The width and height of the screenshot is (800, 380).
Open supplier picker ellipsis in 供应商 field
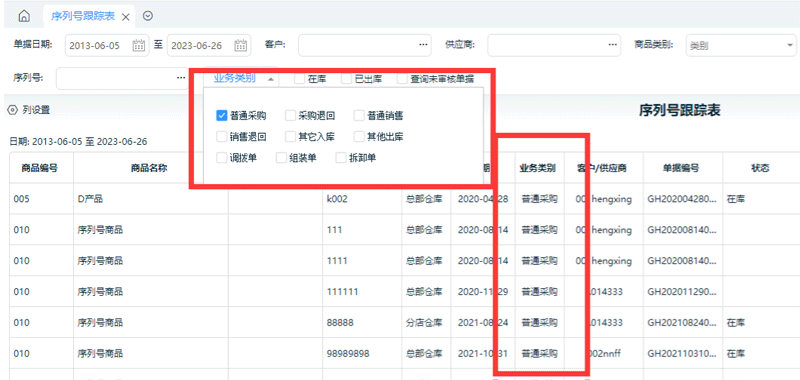click(x=612, y=45)
